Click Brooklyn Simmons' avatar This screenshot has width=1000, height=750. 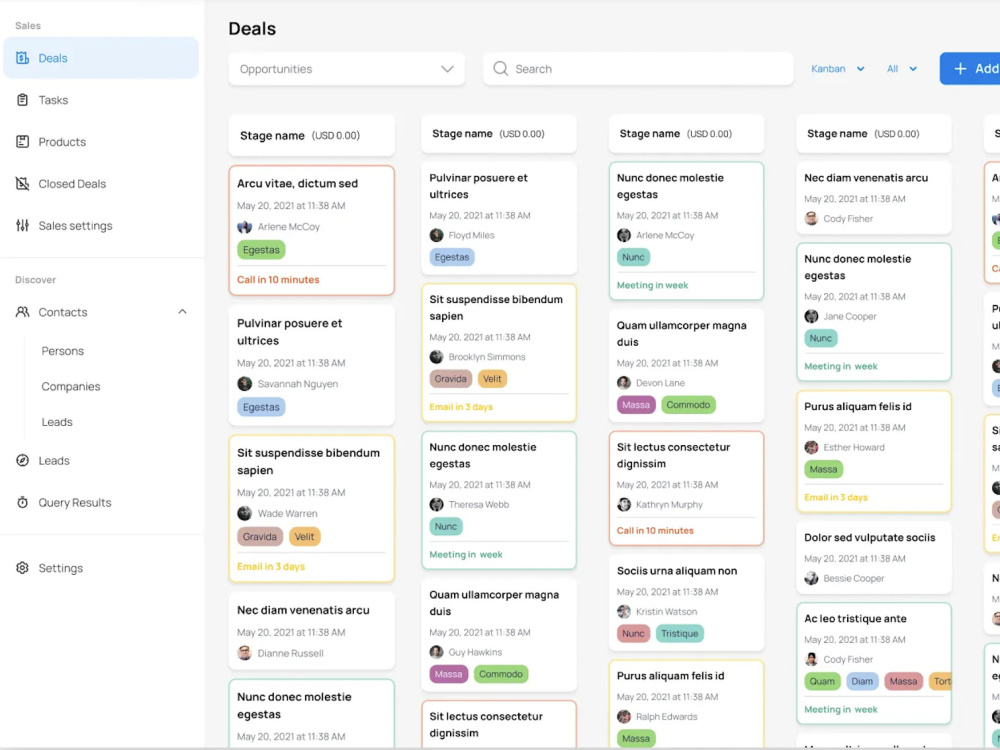(436, 357)
